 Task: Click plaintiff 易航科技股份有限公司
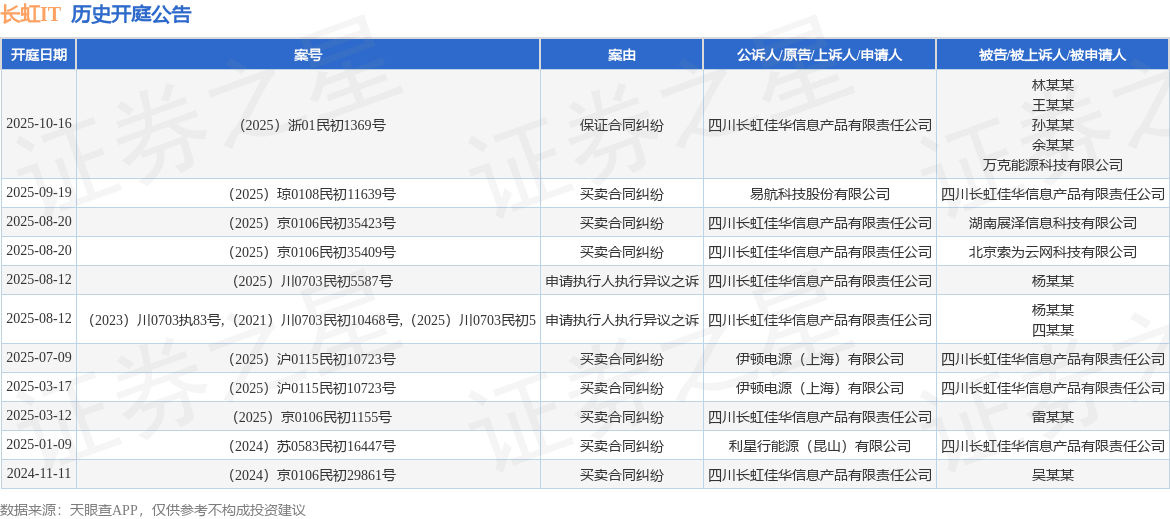coord(819,194)
